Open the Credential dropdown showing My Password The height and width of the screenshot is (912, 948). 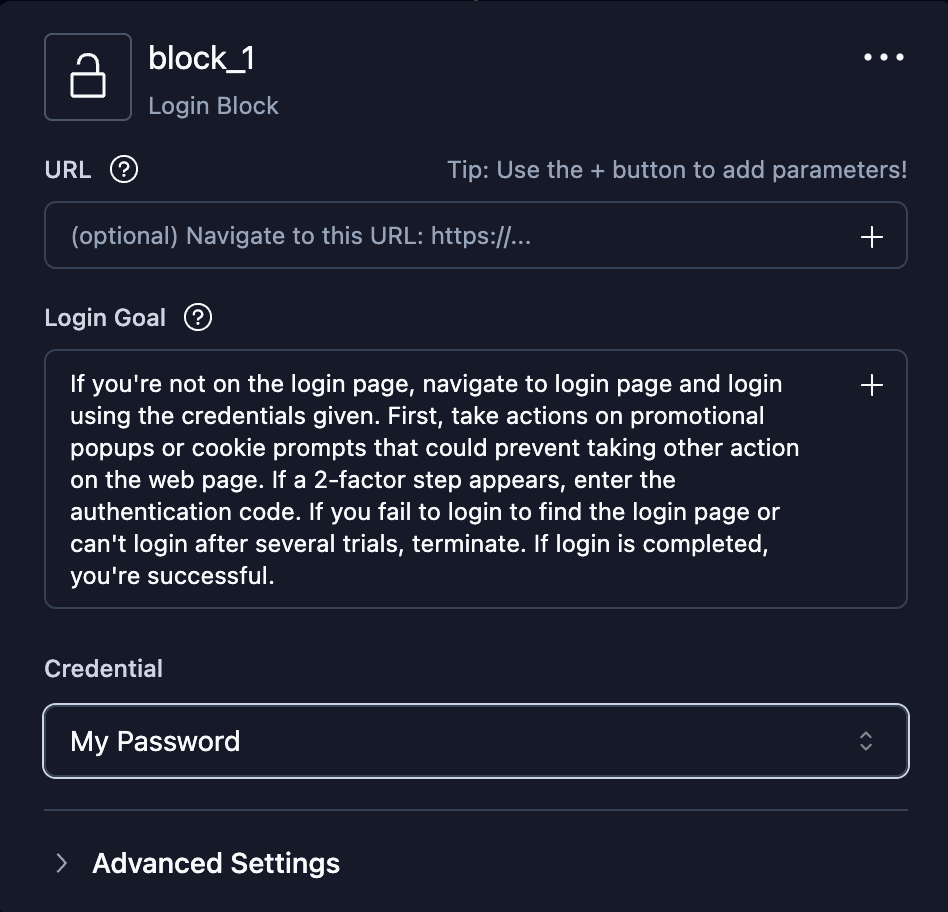[475, 741]
